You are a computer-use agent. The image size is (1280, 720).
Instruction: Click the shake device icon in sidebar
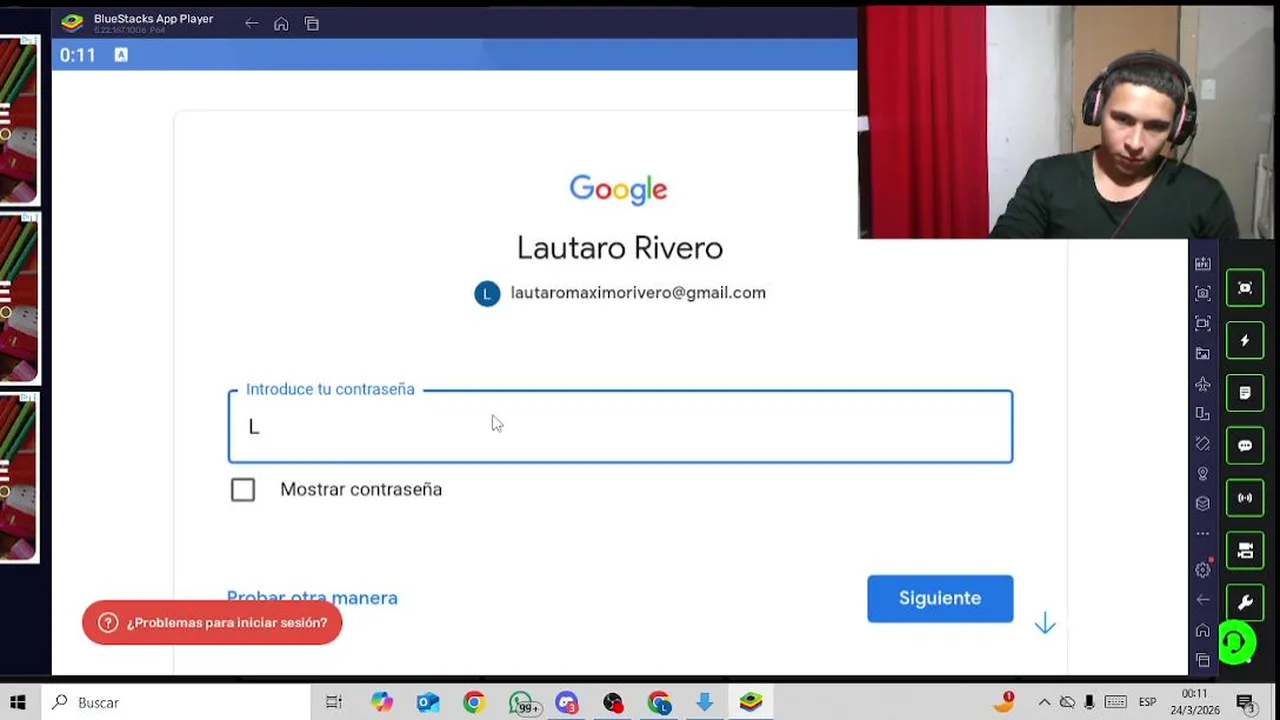tap(1203, 444)
